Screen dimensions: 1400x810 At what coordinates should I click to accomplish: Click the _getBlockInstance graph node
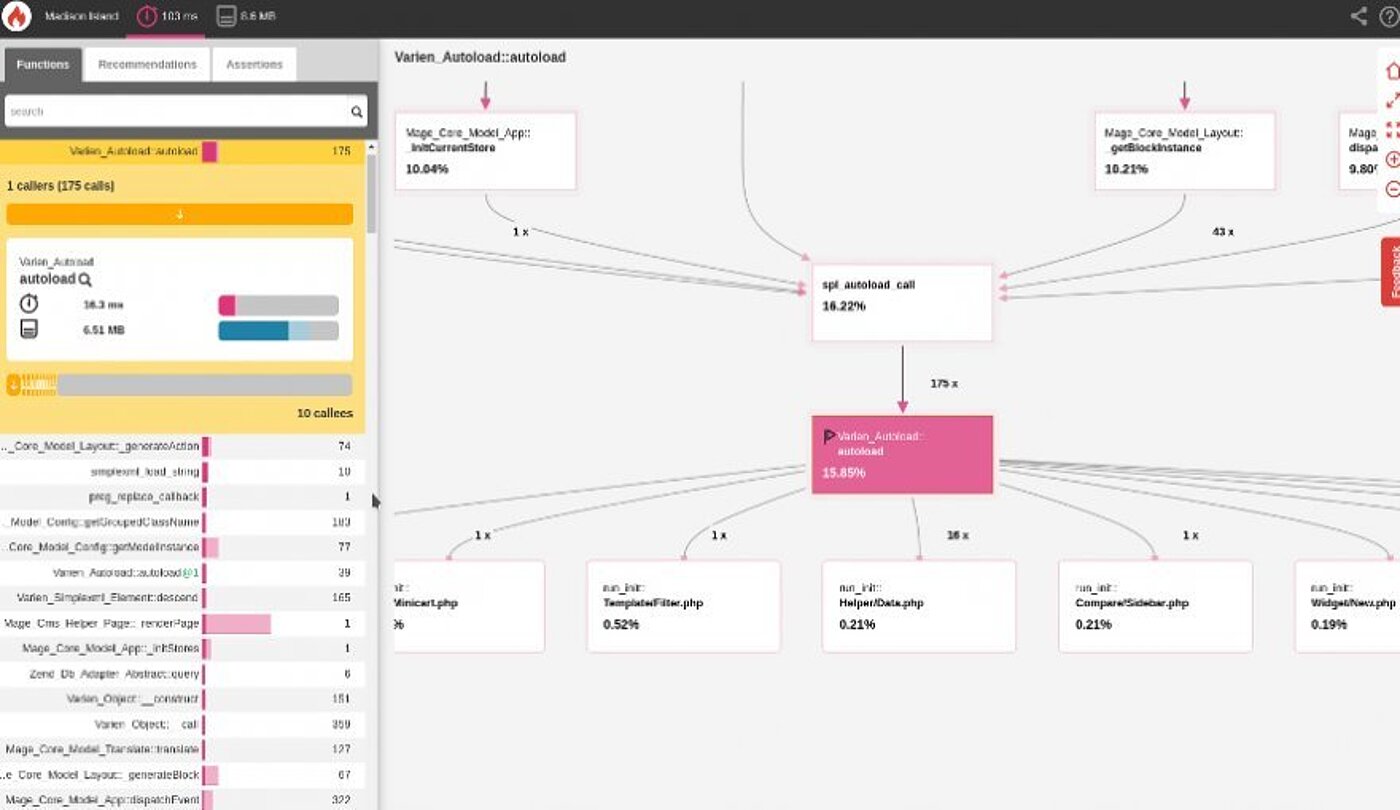click(1185, 151)
